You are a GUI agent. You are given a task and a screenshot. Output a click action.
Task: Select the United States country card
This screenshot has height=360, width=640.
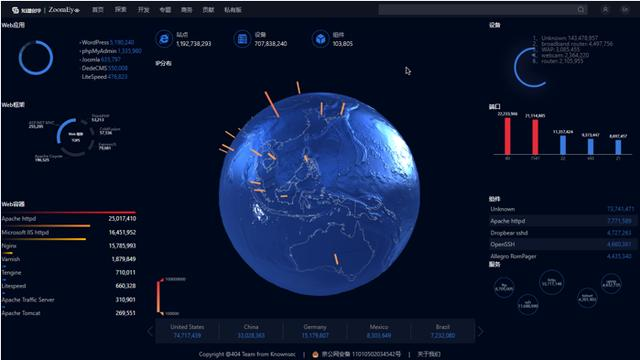pos(187,331)
